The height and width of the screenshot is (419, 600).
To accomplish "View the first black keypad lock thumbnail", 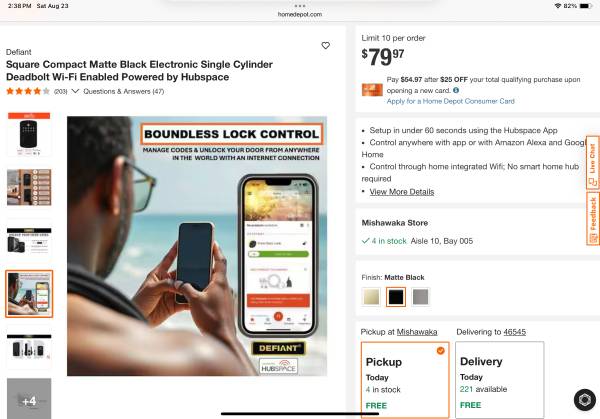I will coord(29,134).
